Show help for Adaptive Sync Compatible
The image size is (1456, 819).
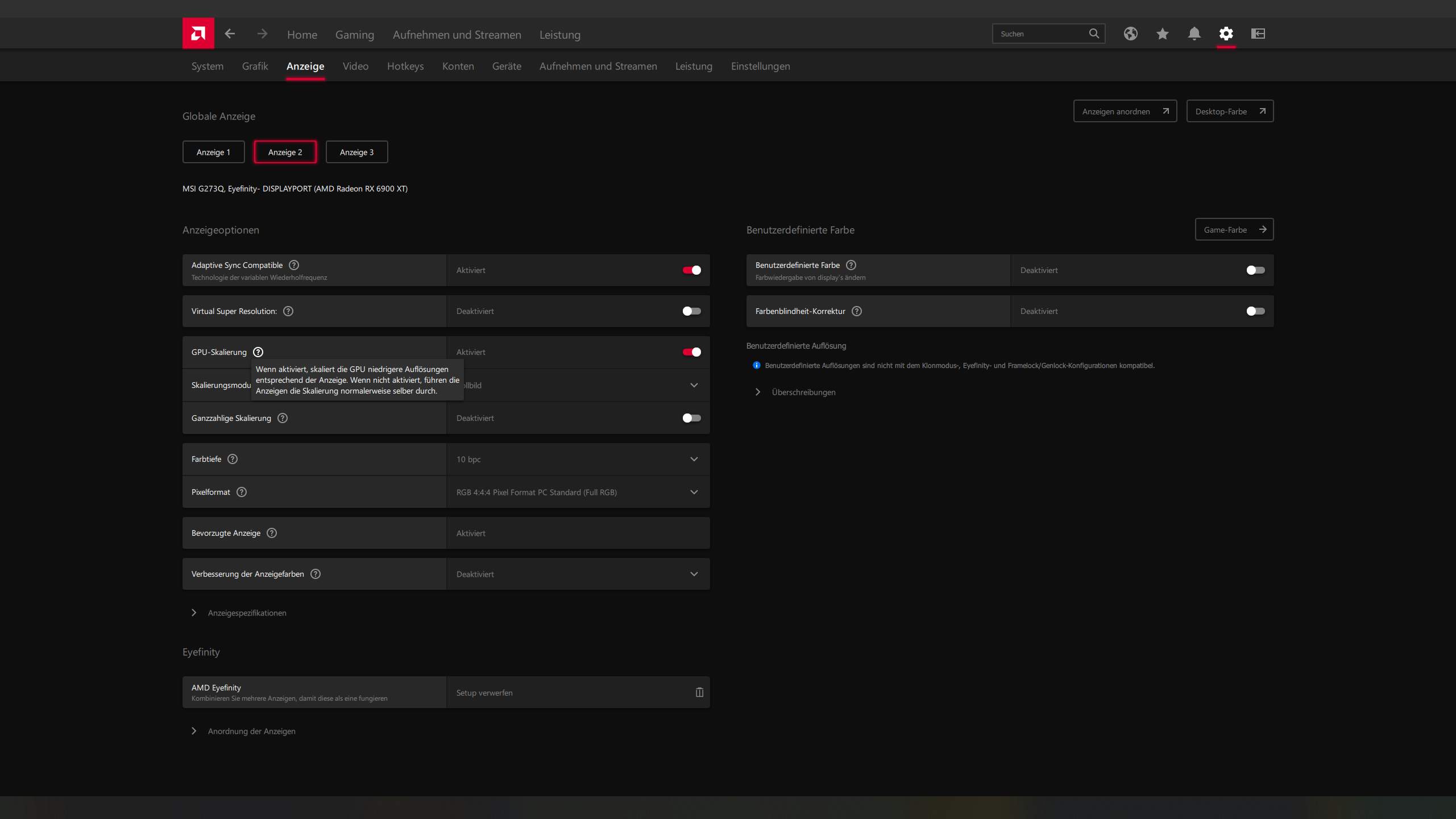click(294, 265)
